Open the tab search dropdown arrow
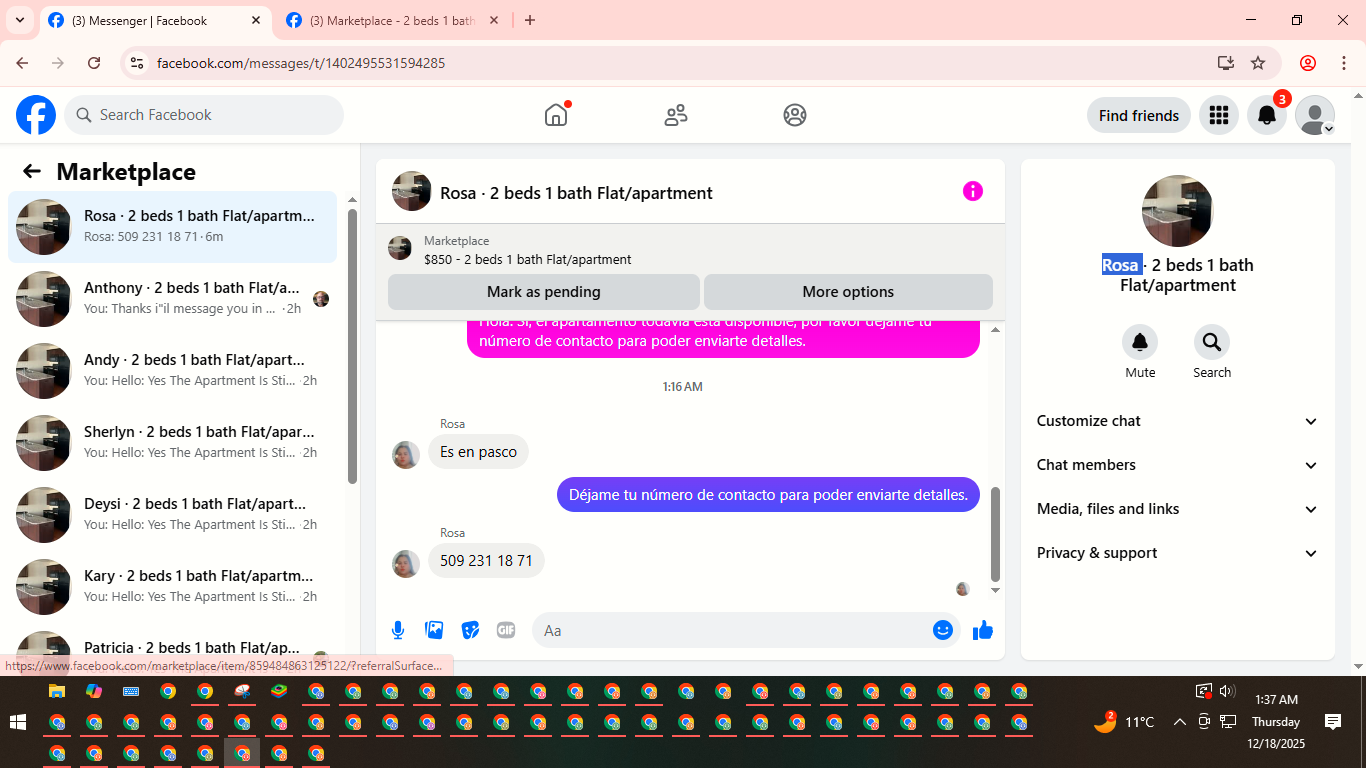Screen dimensions: 1366x768 (19, 20)
